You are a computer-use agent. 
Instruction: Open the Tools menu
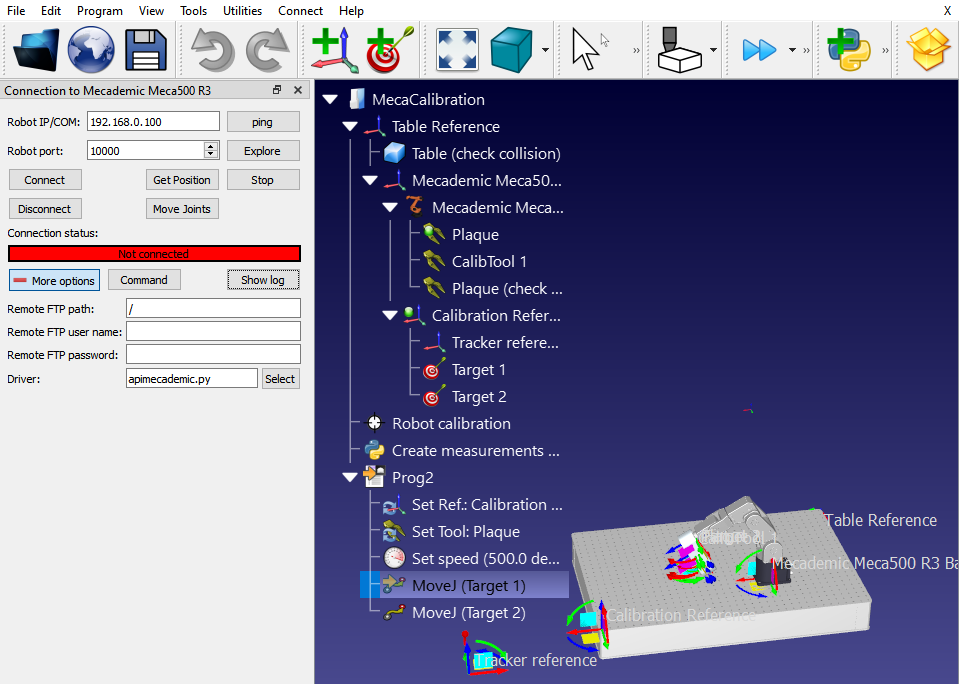click(x=193, y=11)
